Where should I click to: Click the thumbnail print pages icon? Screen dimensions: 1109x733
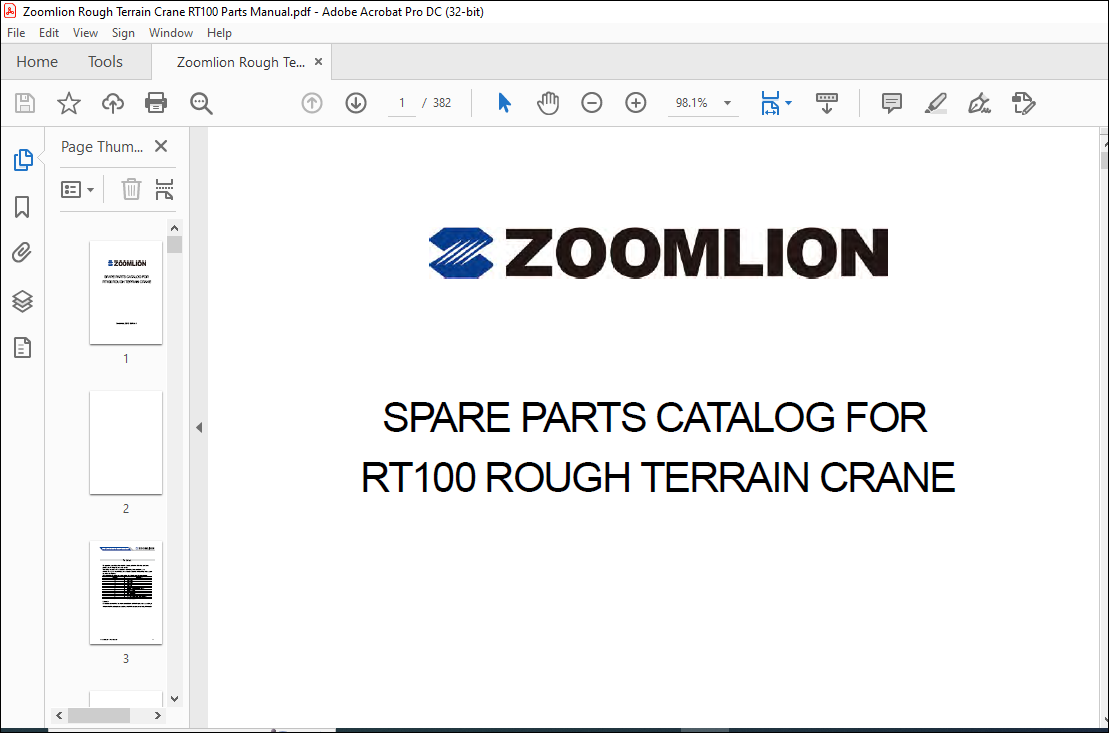(x=164, y=190)
